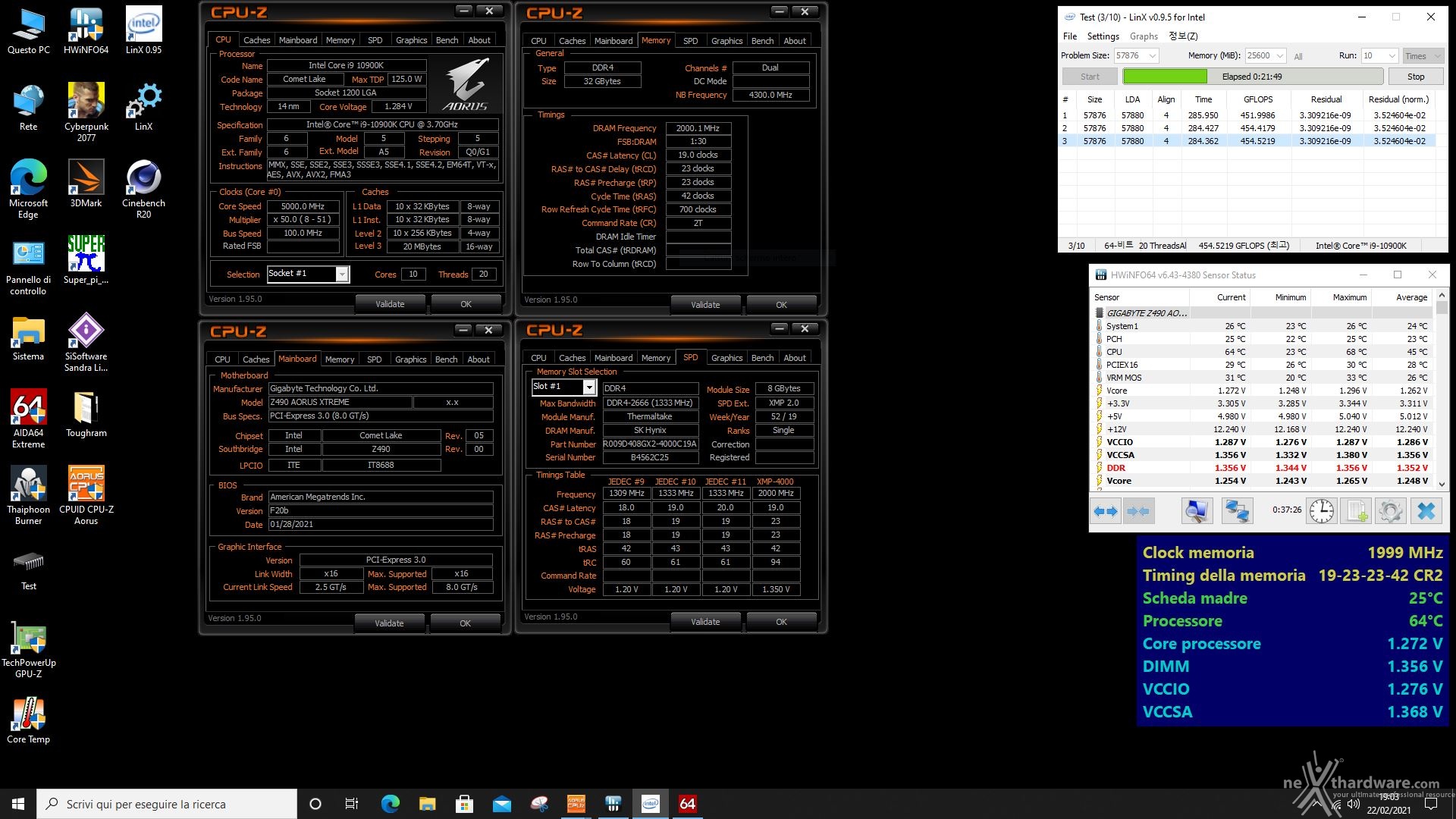The width and height of the screenshot is (1456, 819).
Task: Click OK in the CPU-Z Memory window
Action: pos(781,305)
